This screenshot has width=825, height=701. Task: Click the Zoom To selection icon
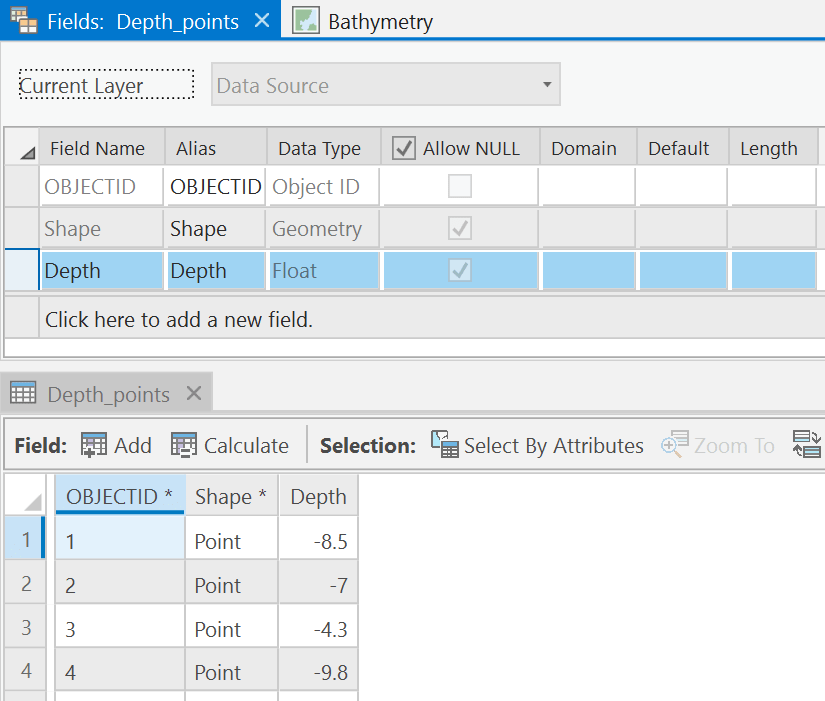coord(676,445)
